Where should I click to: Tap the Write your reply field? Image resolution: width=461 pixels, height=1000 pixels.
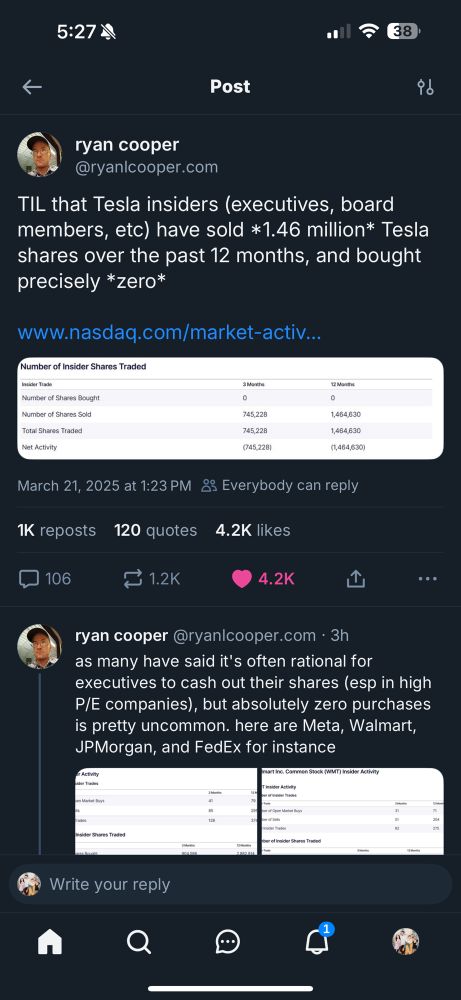230,884
